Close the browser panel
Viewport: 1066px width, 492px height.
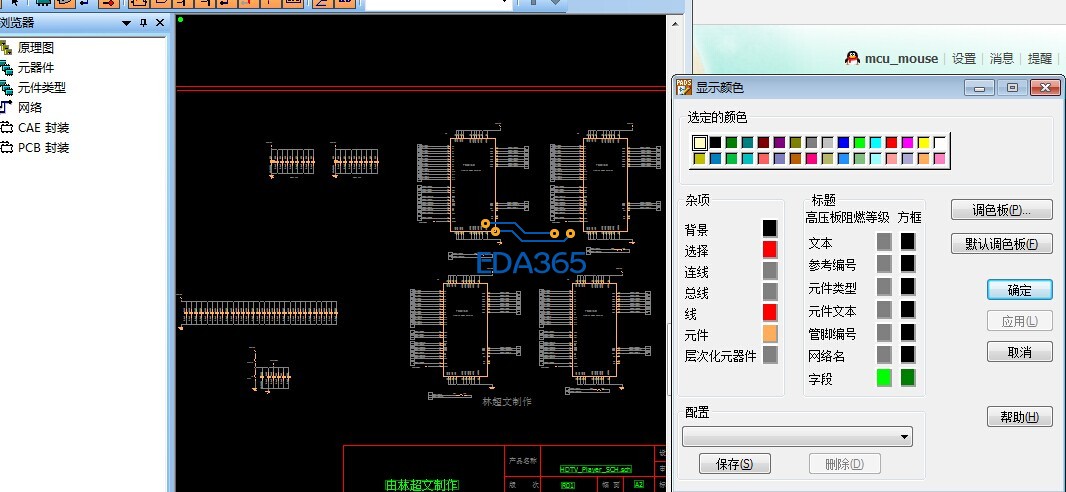pos(160,23)
